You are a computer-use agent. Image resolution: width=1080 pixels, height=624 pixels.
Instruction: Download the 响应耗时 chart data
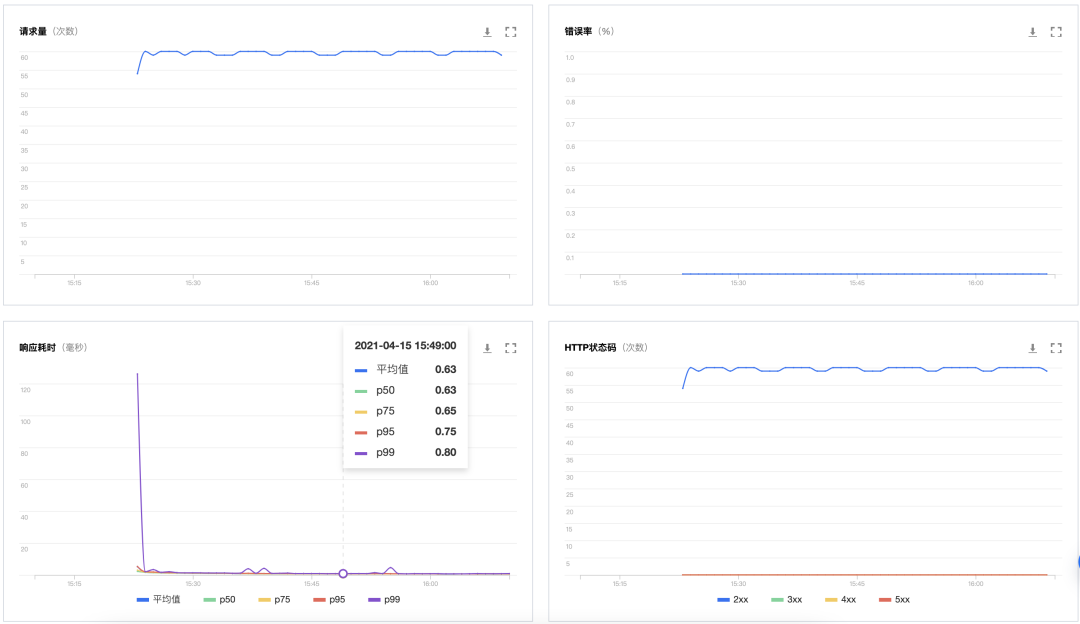(487, 348)
